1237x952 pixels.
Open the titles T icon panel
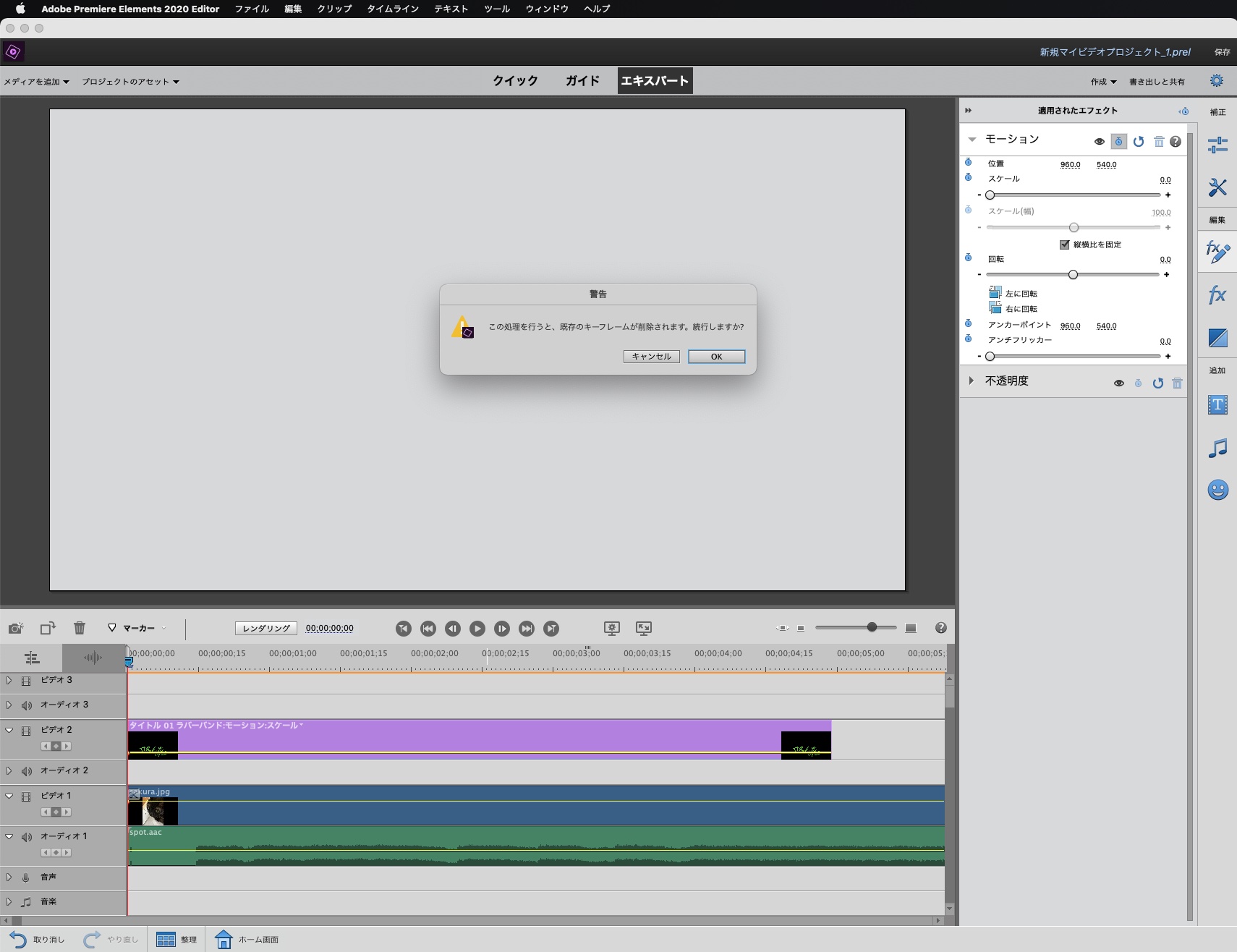pyautogui.click(x=1217, y=404)
